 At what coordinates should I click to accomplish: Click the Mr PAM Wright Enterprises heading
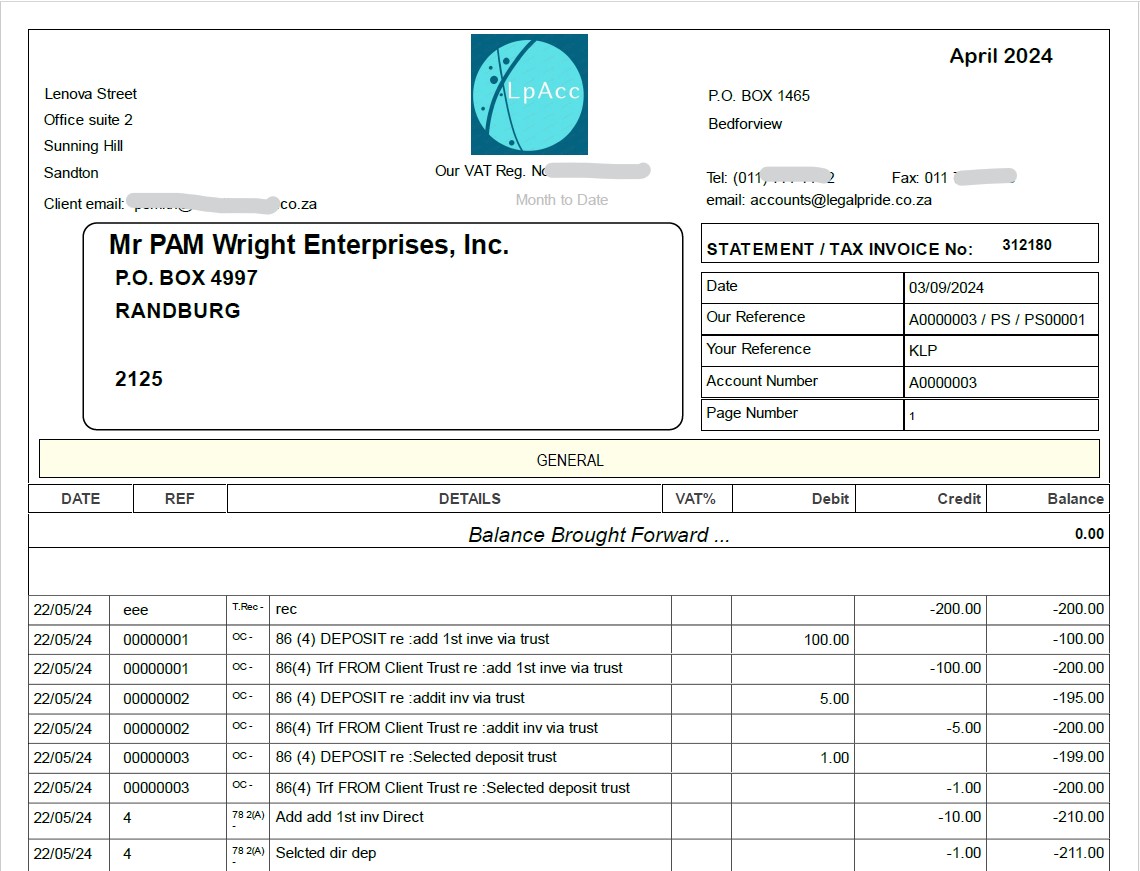click(x=309, y=245)
